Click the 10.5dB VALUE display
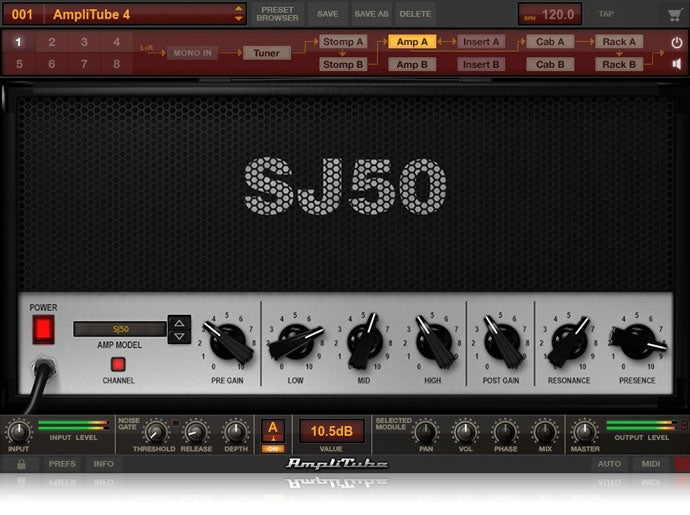This screenshot has width=690, height=515. (332, 431)
